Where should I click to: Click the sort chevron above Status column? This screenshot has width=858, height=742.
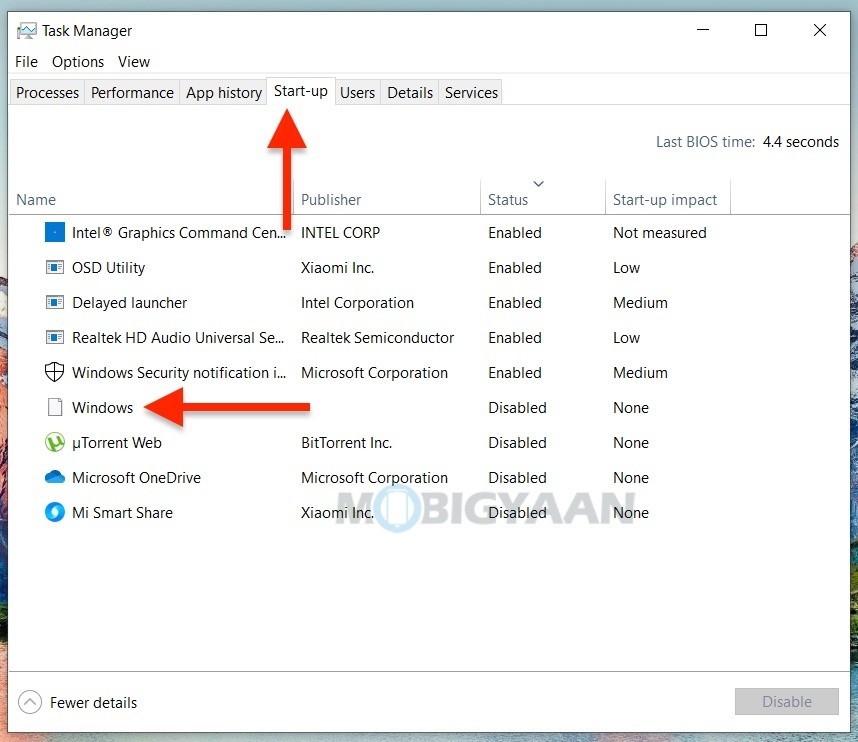538,184
